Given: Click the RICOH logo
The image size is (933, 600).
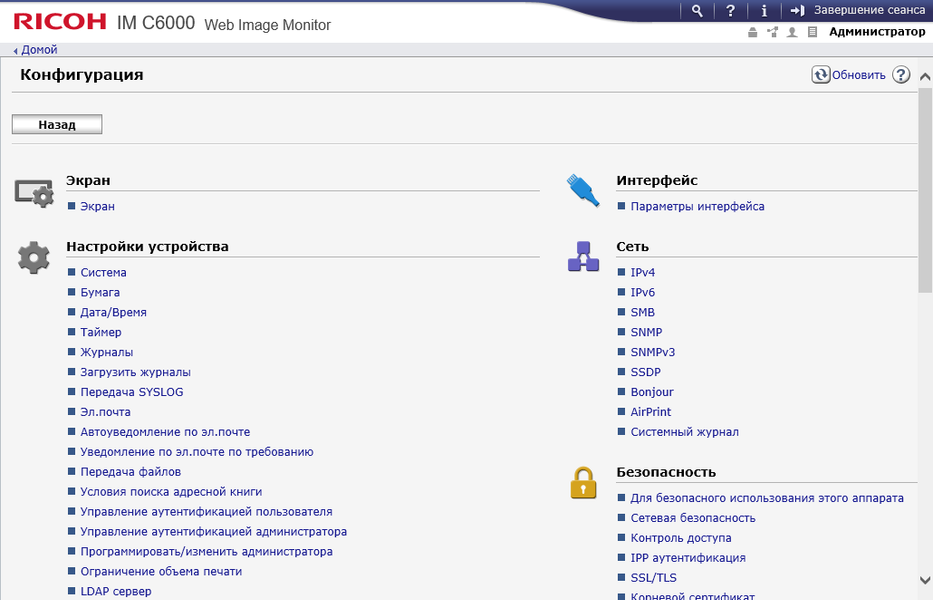Looking at the screenshot, I should (x=60, y=22).
